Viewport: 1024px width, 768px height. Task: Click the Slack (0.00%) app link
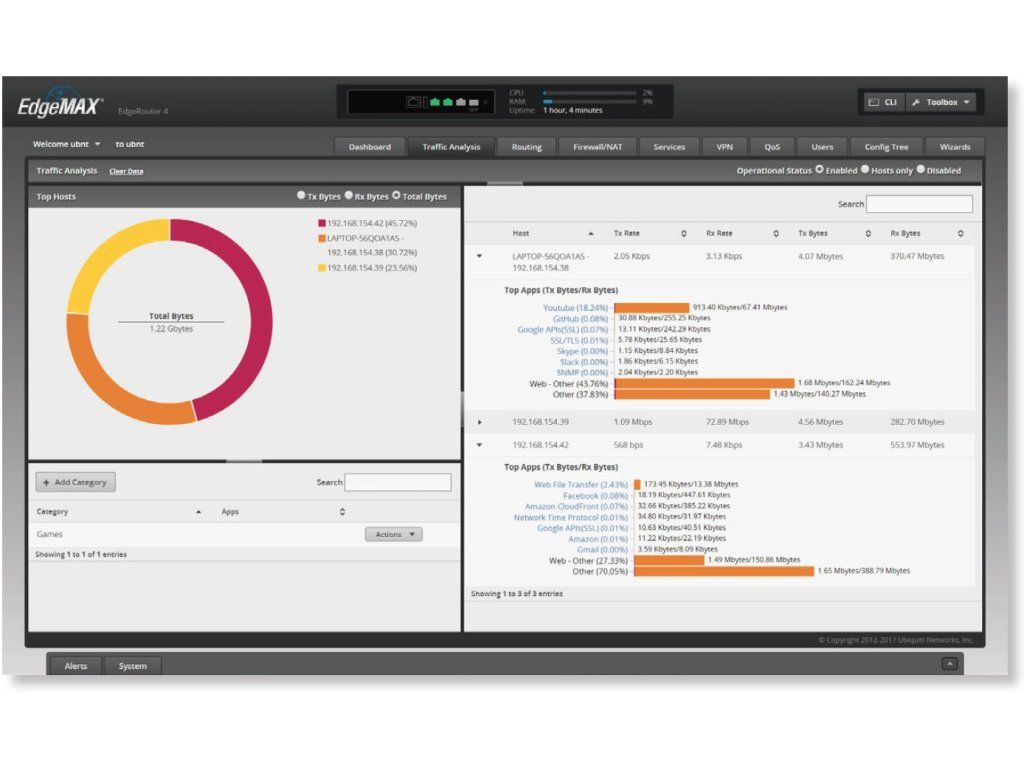point(584,362)
